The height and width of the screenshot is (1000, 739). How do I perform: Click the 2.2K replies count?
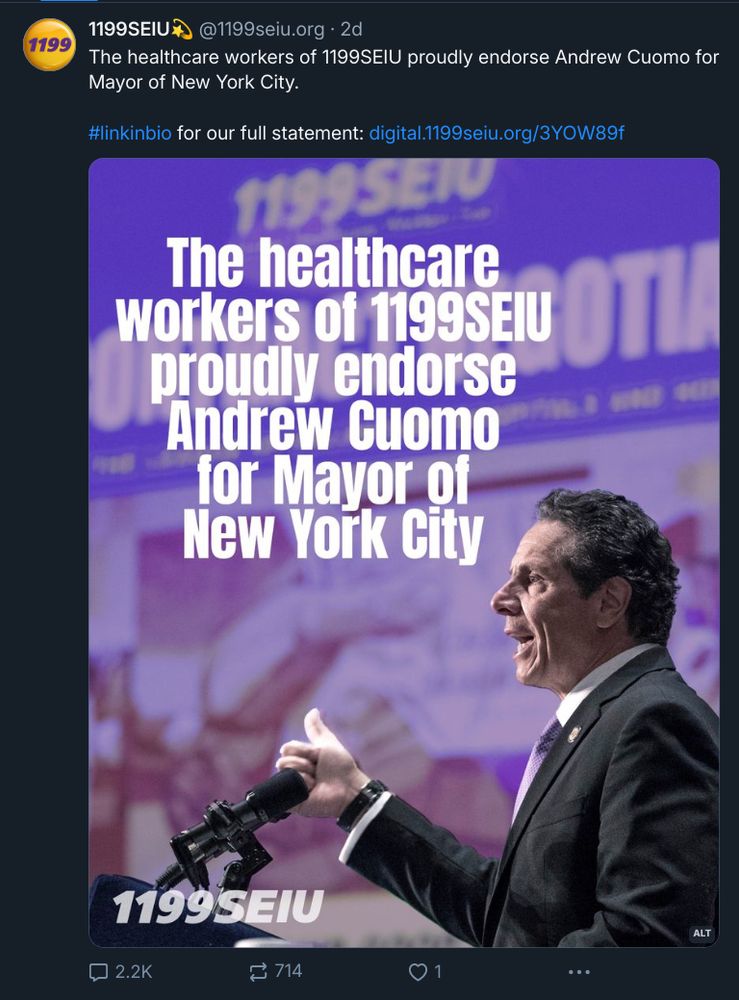[x=133, y=972]
